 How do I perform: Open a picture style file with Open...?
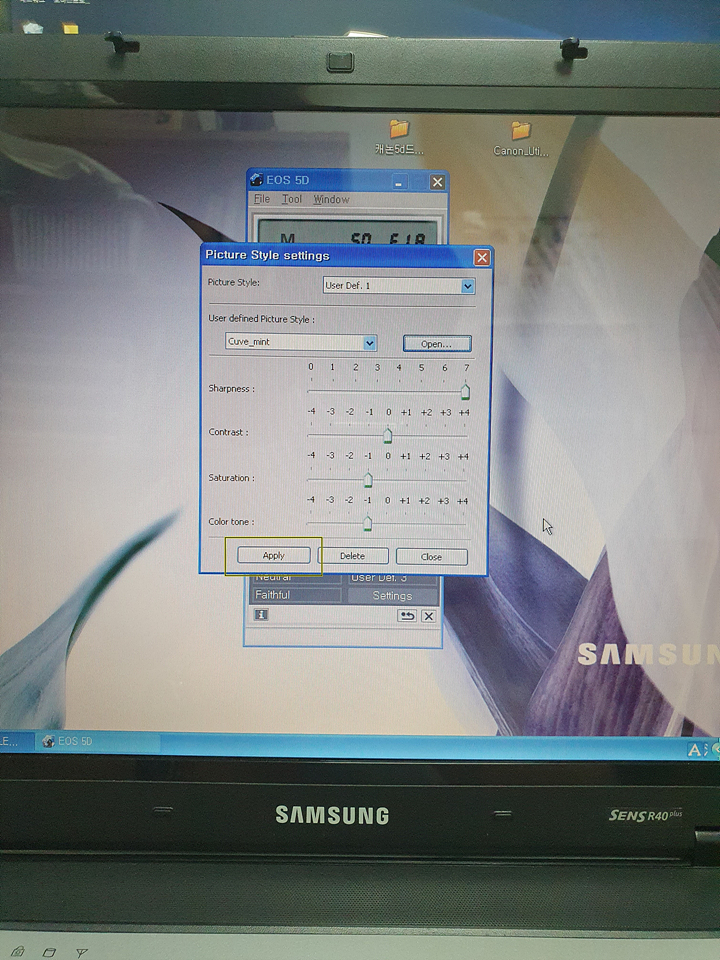click(437, 343)
